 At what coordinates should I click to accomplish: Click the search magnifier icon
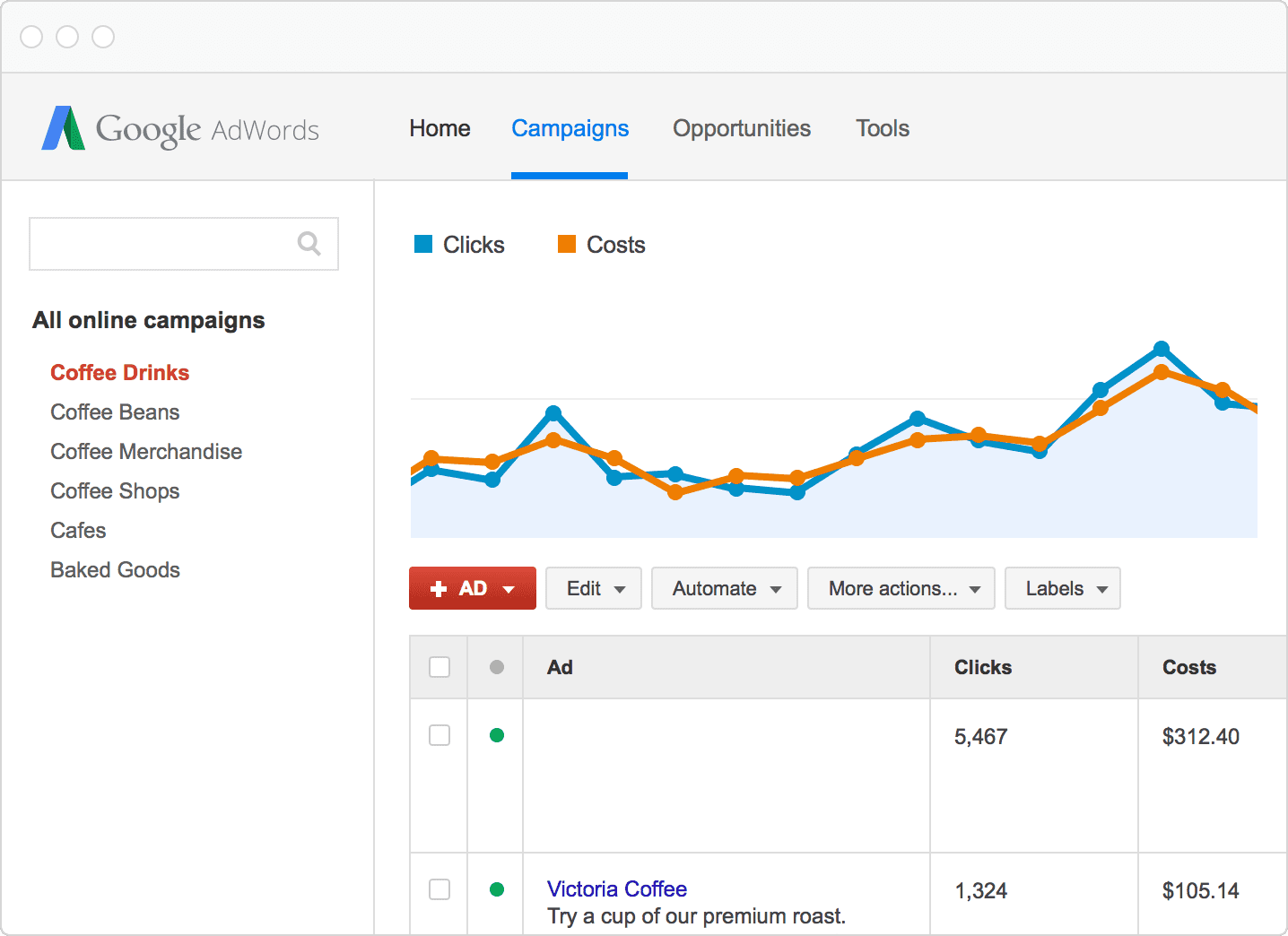pos(309,243)
